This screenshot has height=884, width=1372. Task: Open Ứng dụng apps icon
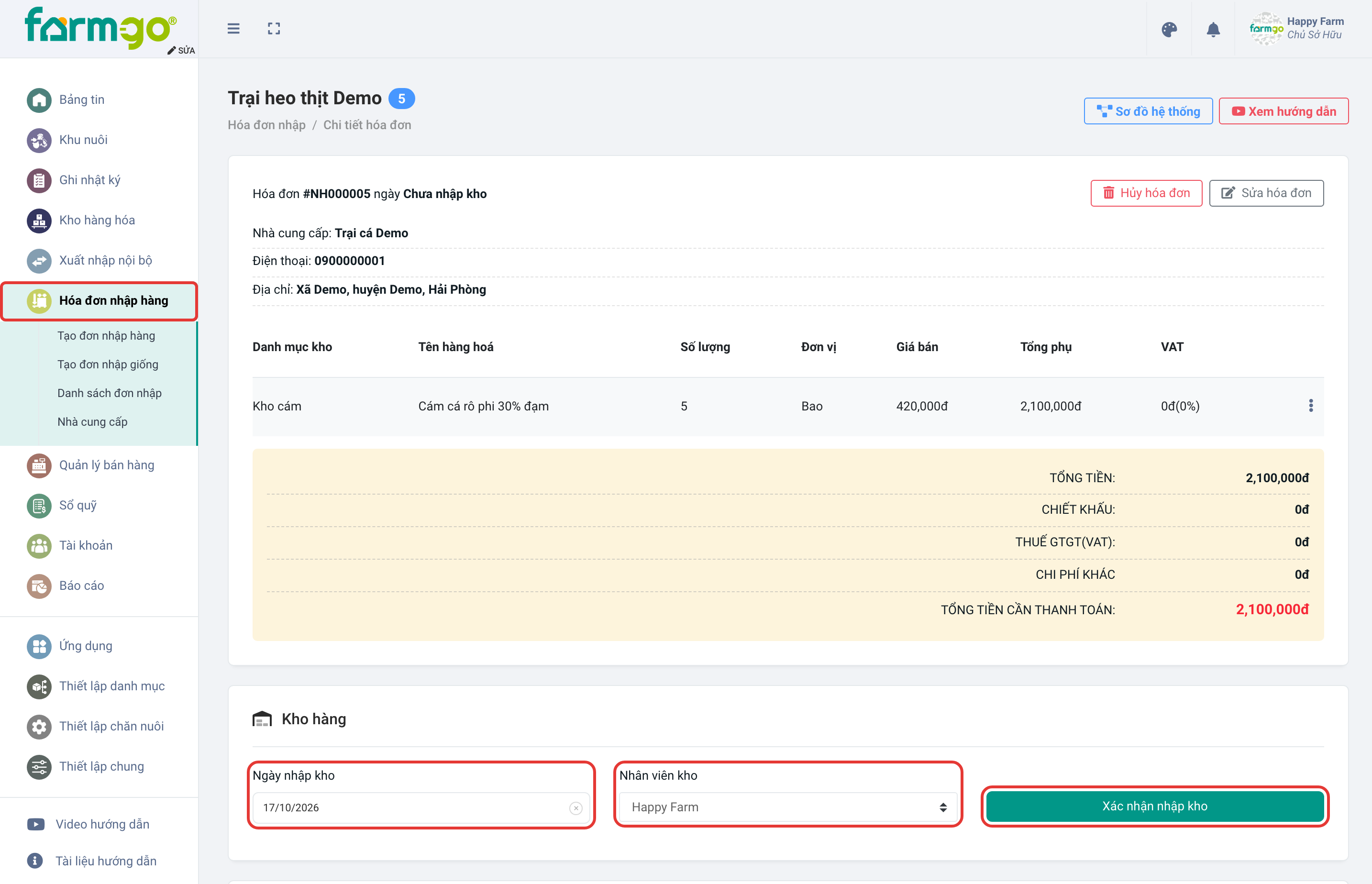point(39,646)
